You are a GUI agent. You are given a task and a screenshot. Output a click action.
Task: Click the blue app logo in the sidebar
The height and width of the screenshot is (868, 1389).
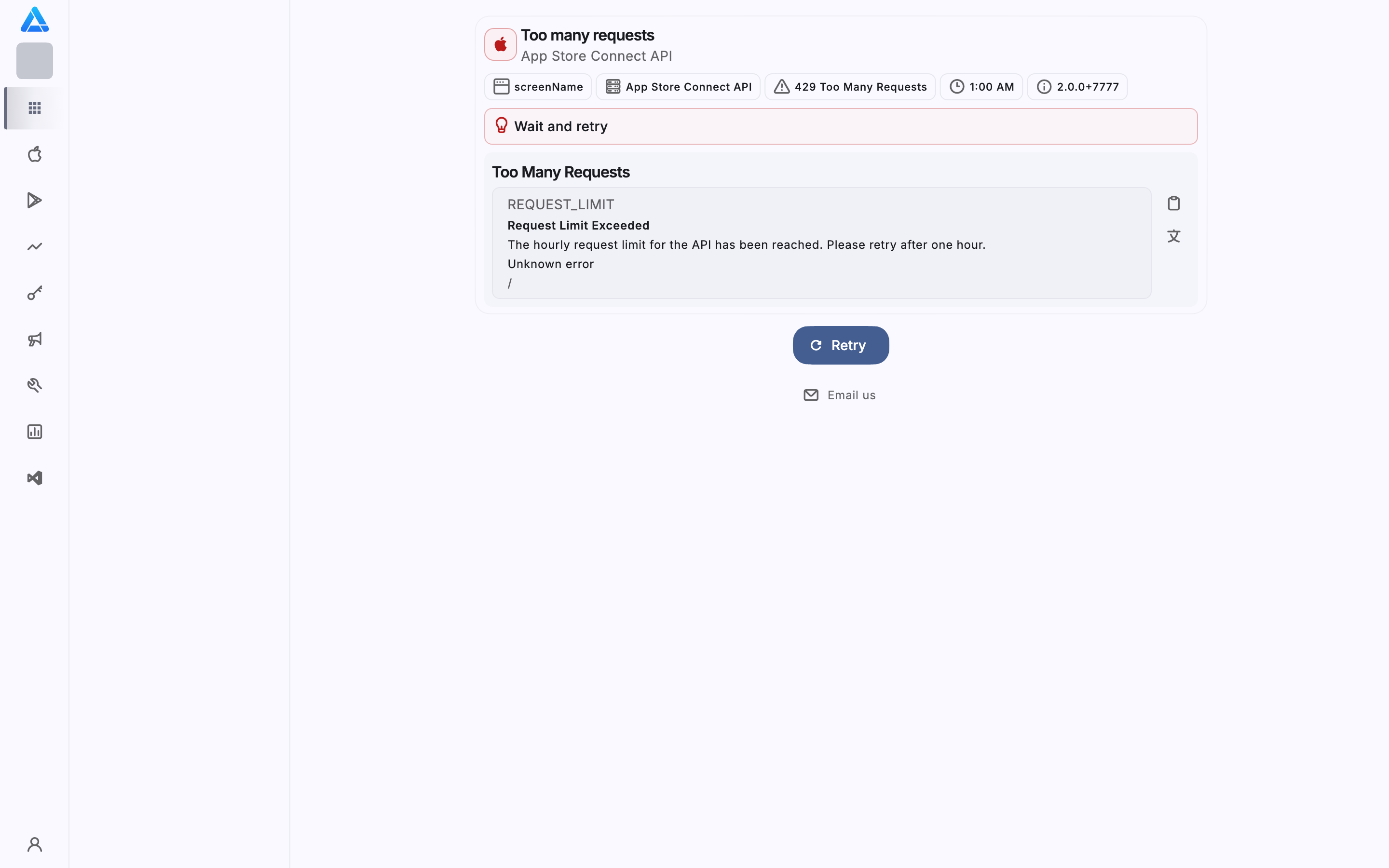[34, 19]
